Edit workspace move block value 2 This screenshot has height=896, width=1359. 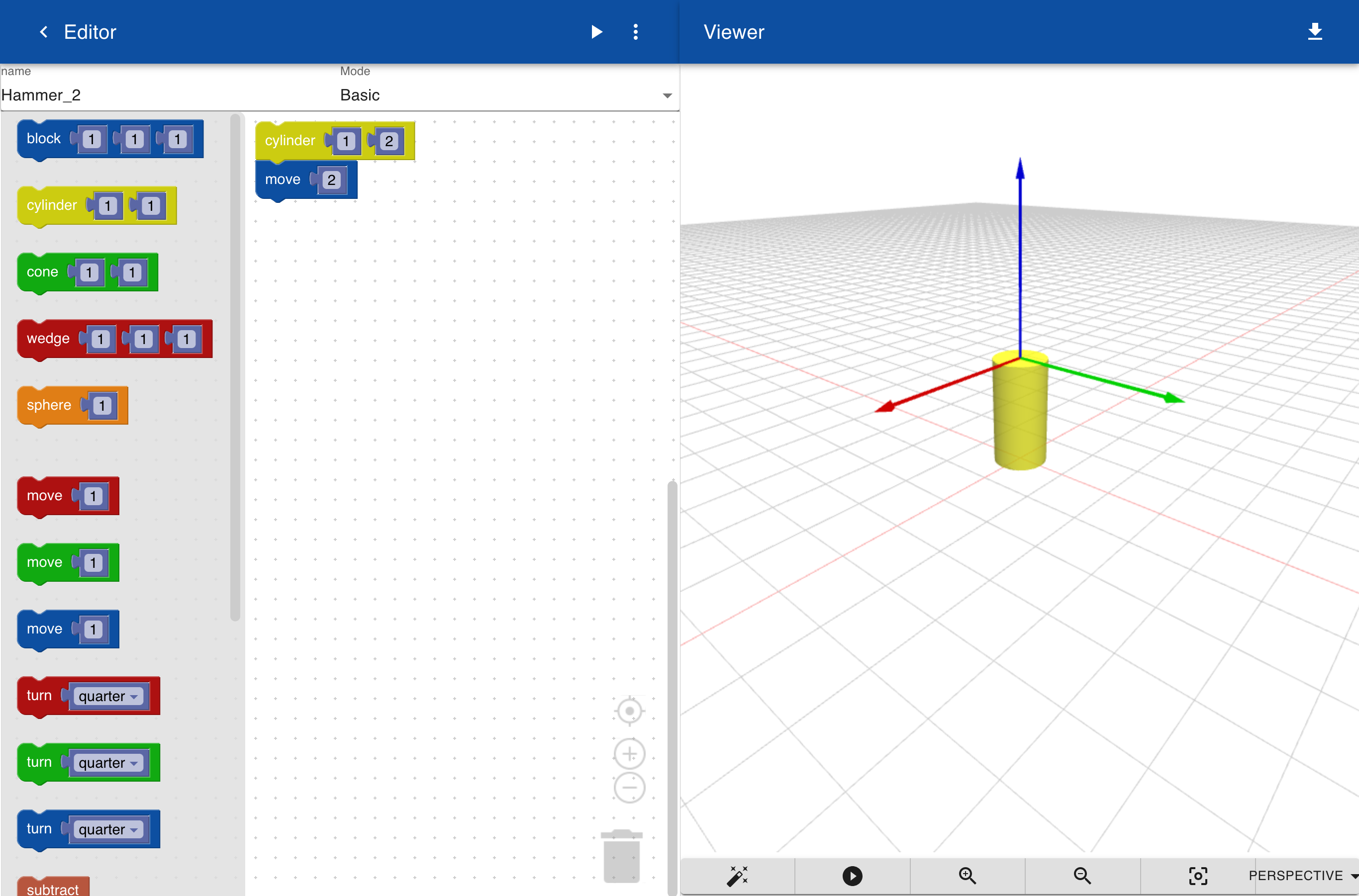(x=331, y=180)
